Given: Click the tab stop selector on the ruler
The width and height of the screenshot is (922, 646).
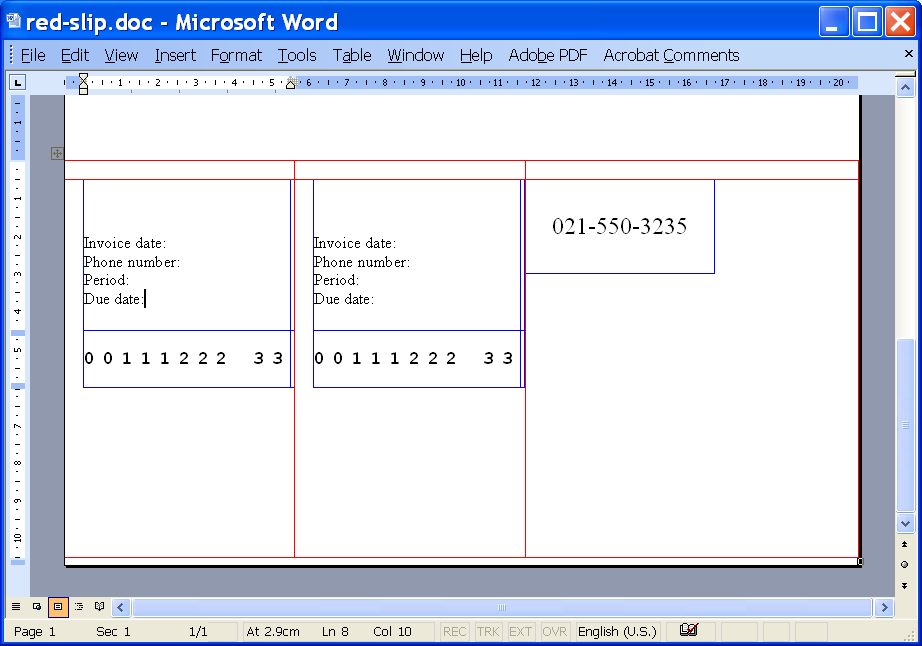Looking at the screenshot, I should point(18,83).
